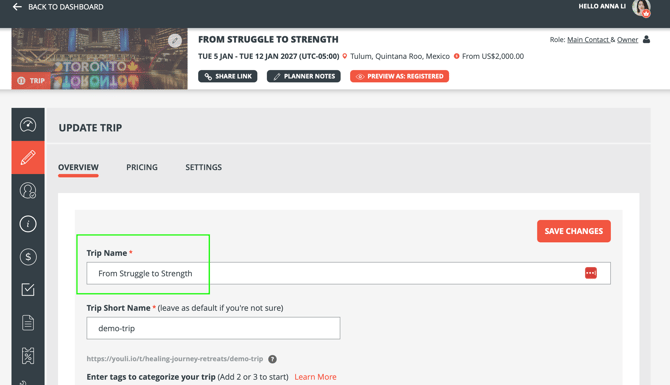
Task: Select the pencil edit icon in sidebar
Action: (28, 157)
